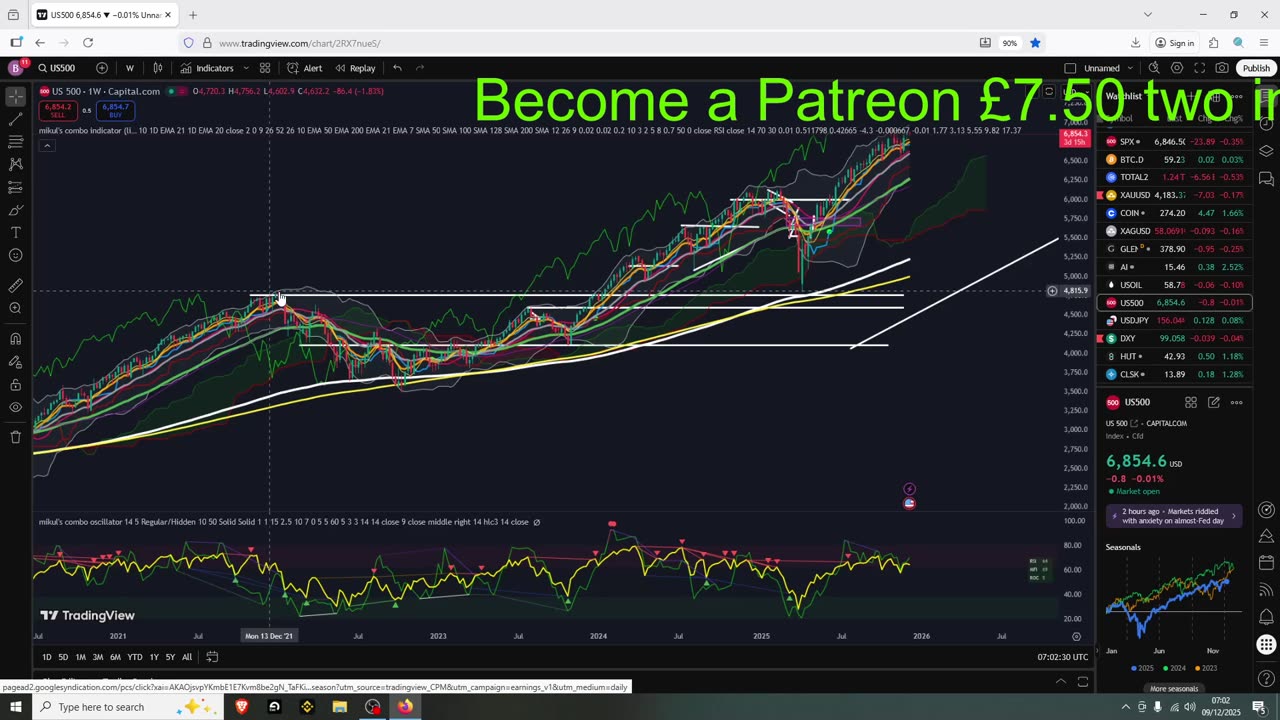Open the emoji icons tool
The width and height of the screenshot is (1280, 720).
pyautogui.click(x=15, y=255)
